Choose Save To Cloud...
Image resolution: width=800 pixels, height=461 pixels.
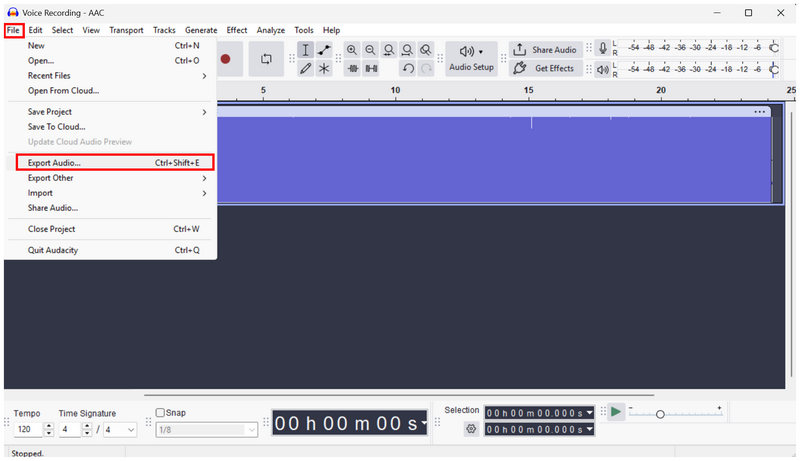click(x=110, y=126)
